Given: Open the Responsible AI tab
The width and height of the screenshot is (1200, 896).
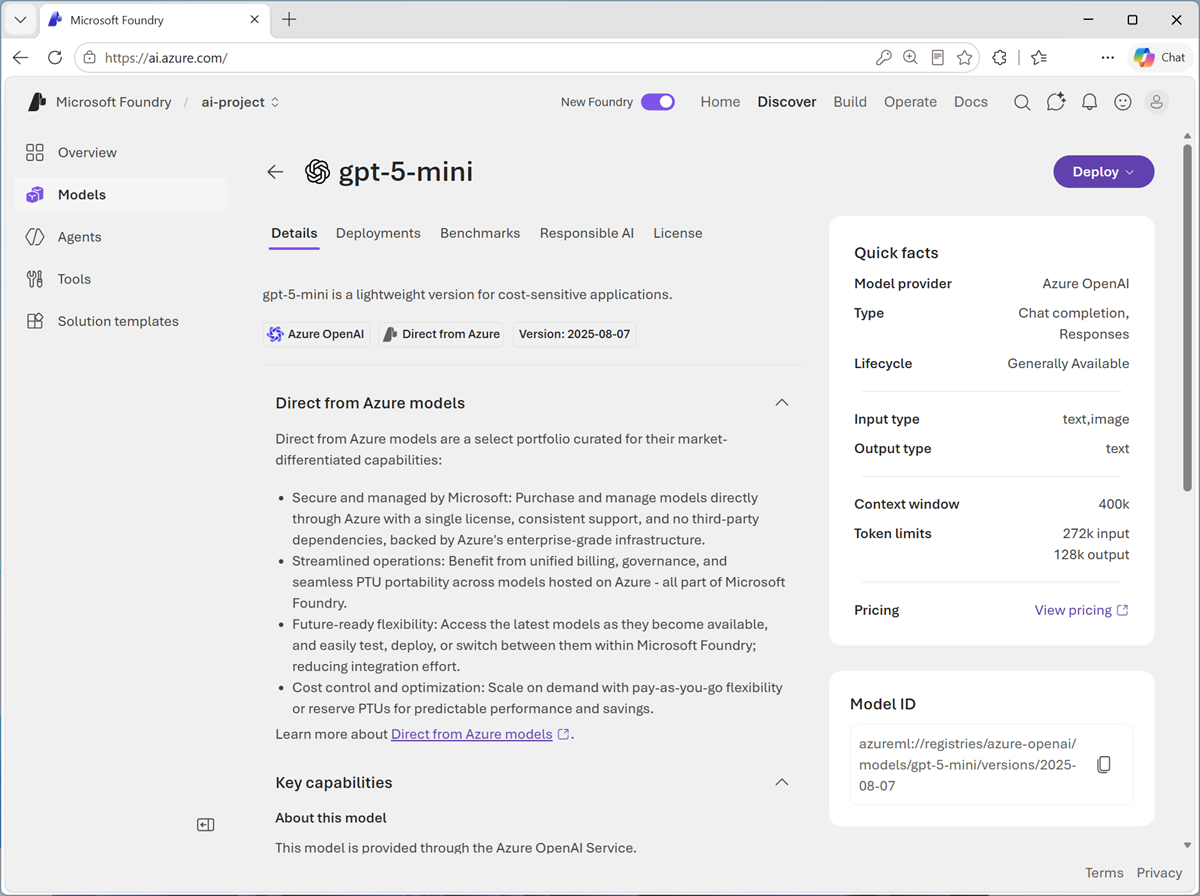Looking at the screenshot, I should tap(587, 233).
